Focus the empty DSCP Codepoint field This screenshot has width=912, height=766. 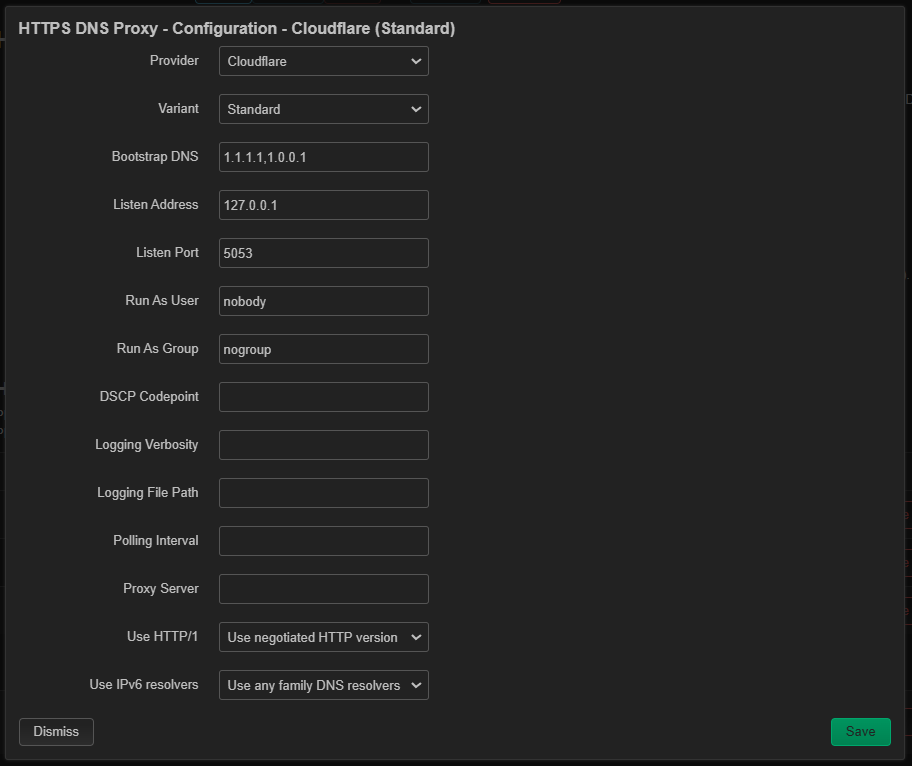tap(323, 397)
